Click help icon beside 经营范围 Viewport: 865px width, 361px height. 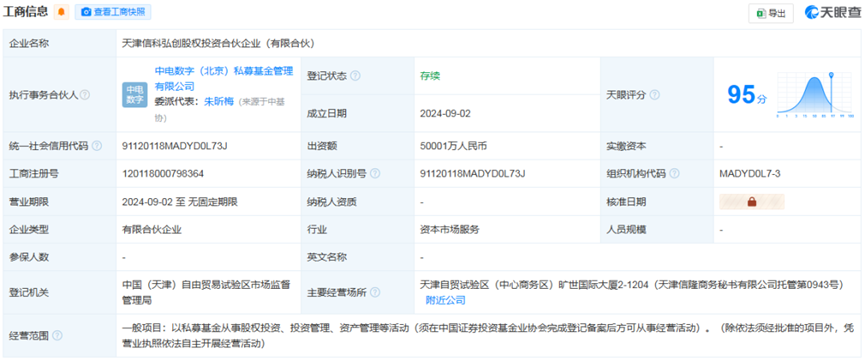57,336
